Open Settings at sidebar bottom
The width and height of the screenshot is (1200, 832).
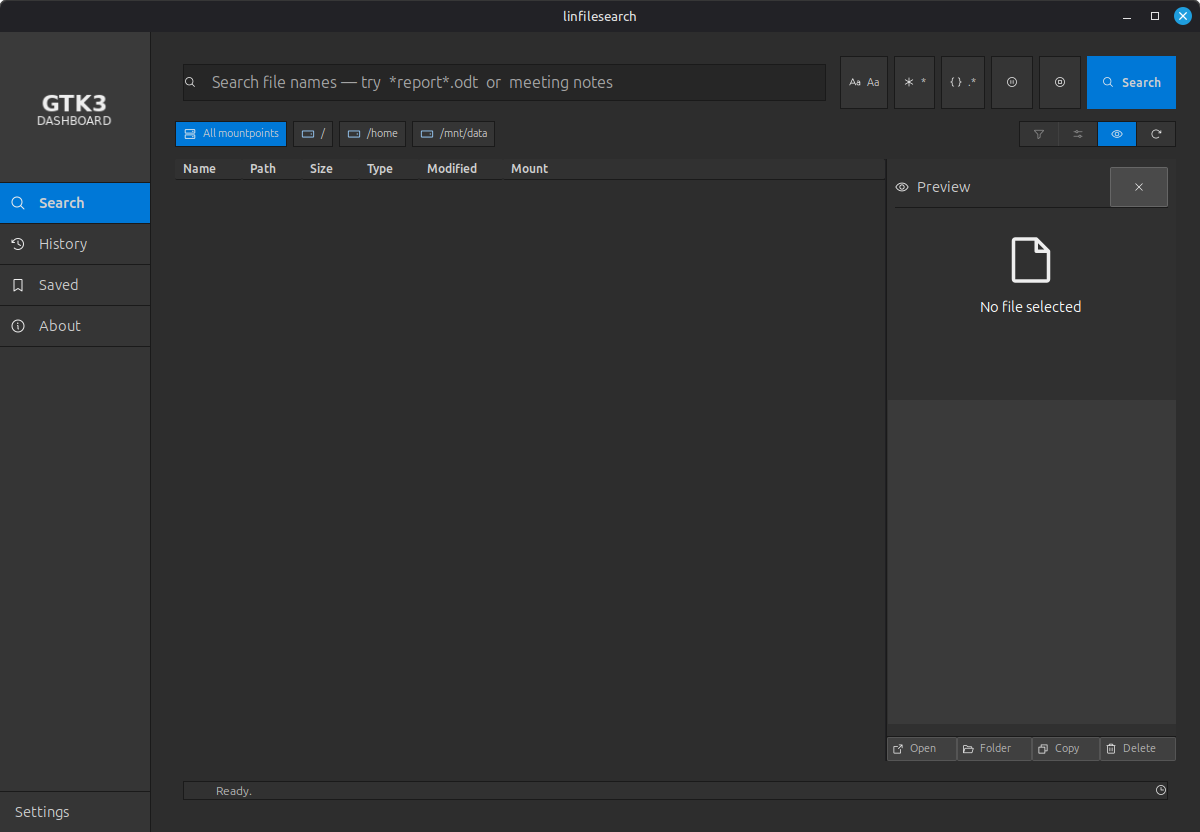[x=75, y=812]
